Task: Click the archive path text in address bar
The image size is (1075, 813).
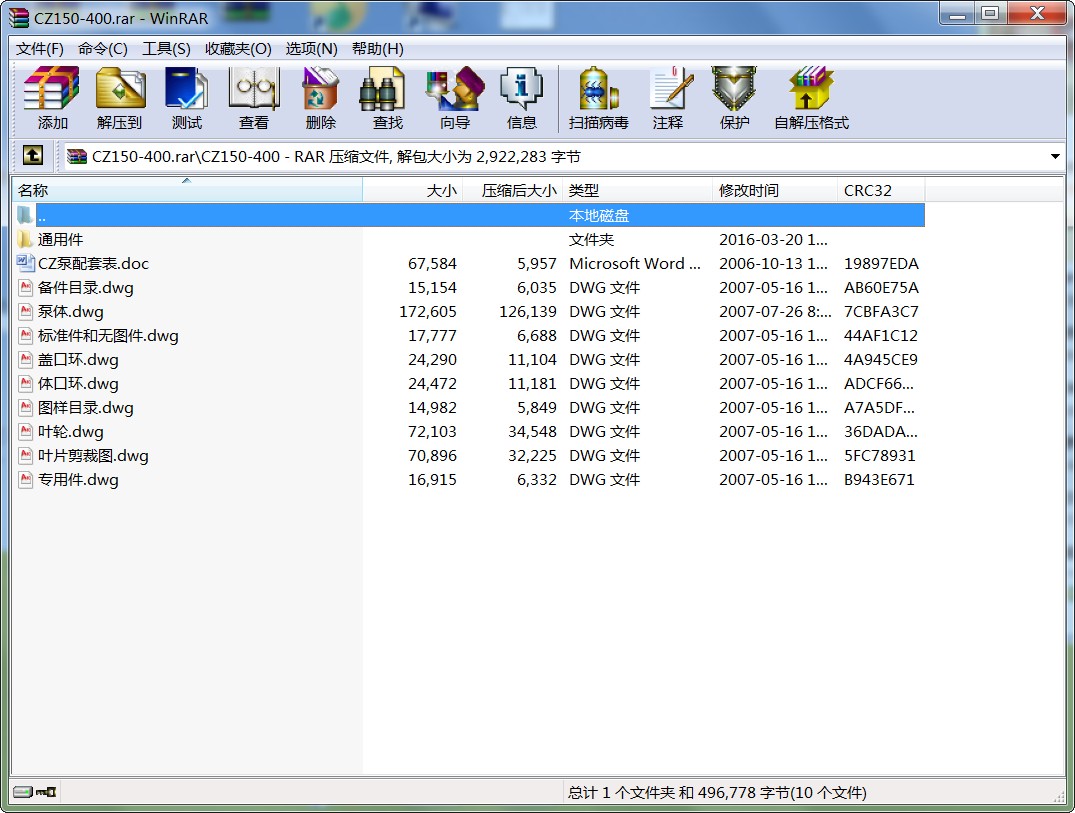Action: pyautogui.click(x=336, y=156)
